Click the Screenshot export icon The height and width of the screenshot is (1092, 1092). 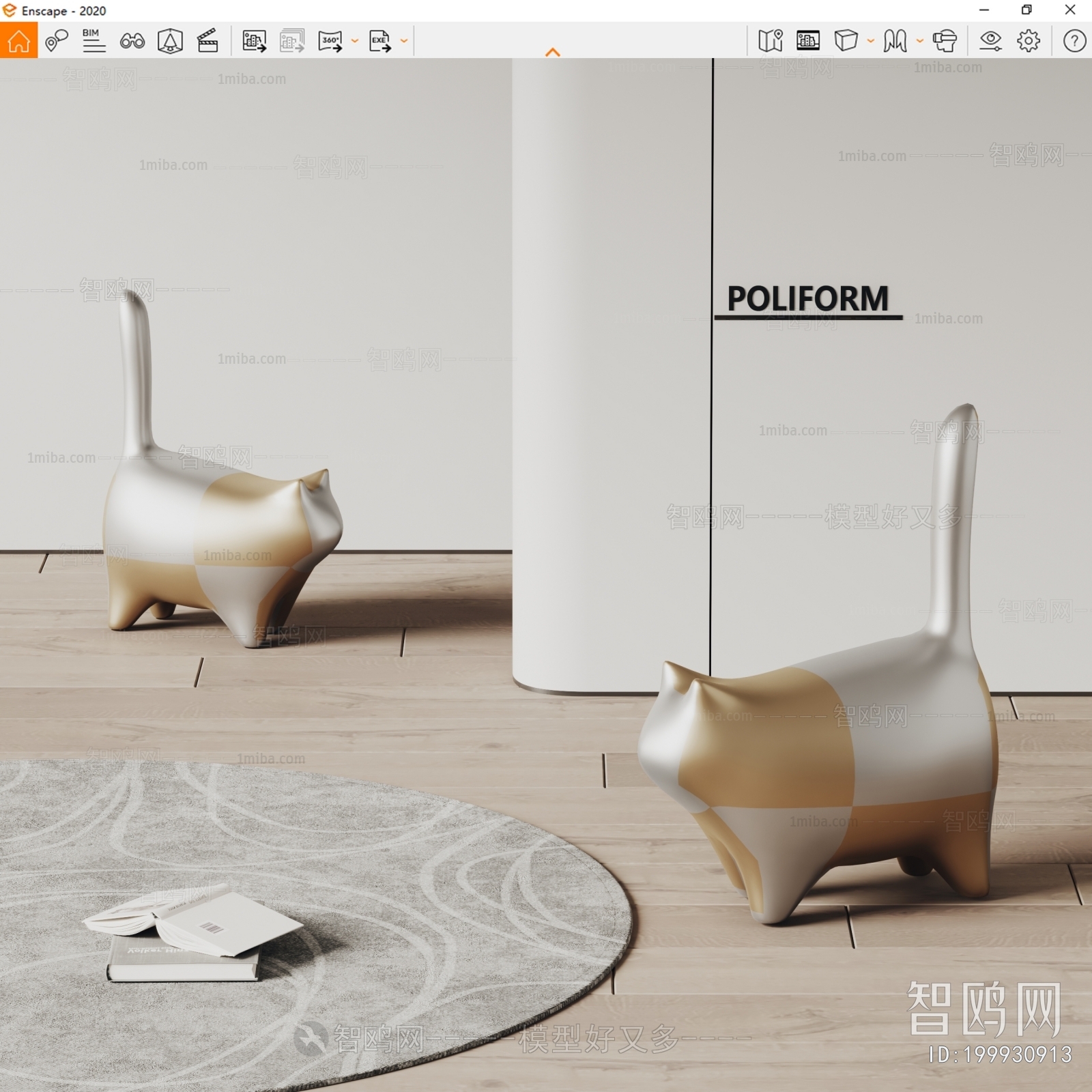click(x=254, y=41)
